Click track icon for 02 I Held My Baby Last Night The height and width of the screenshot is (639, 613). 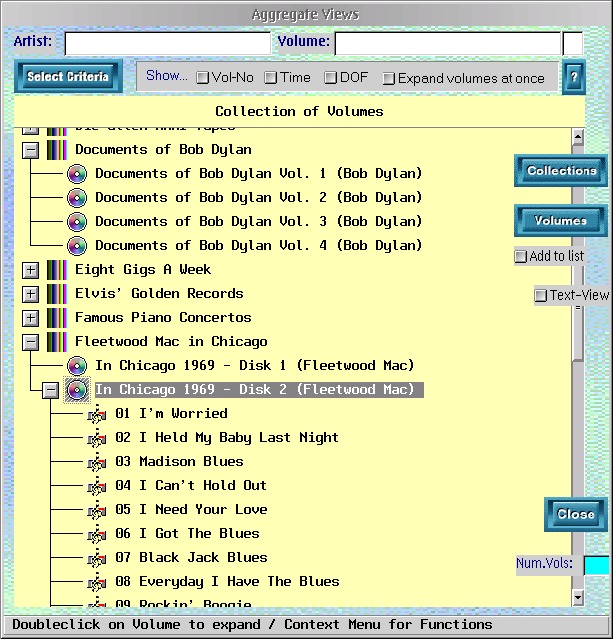tap(97, 438)
